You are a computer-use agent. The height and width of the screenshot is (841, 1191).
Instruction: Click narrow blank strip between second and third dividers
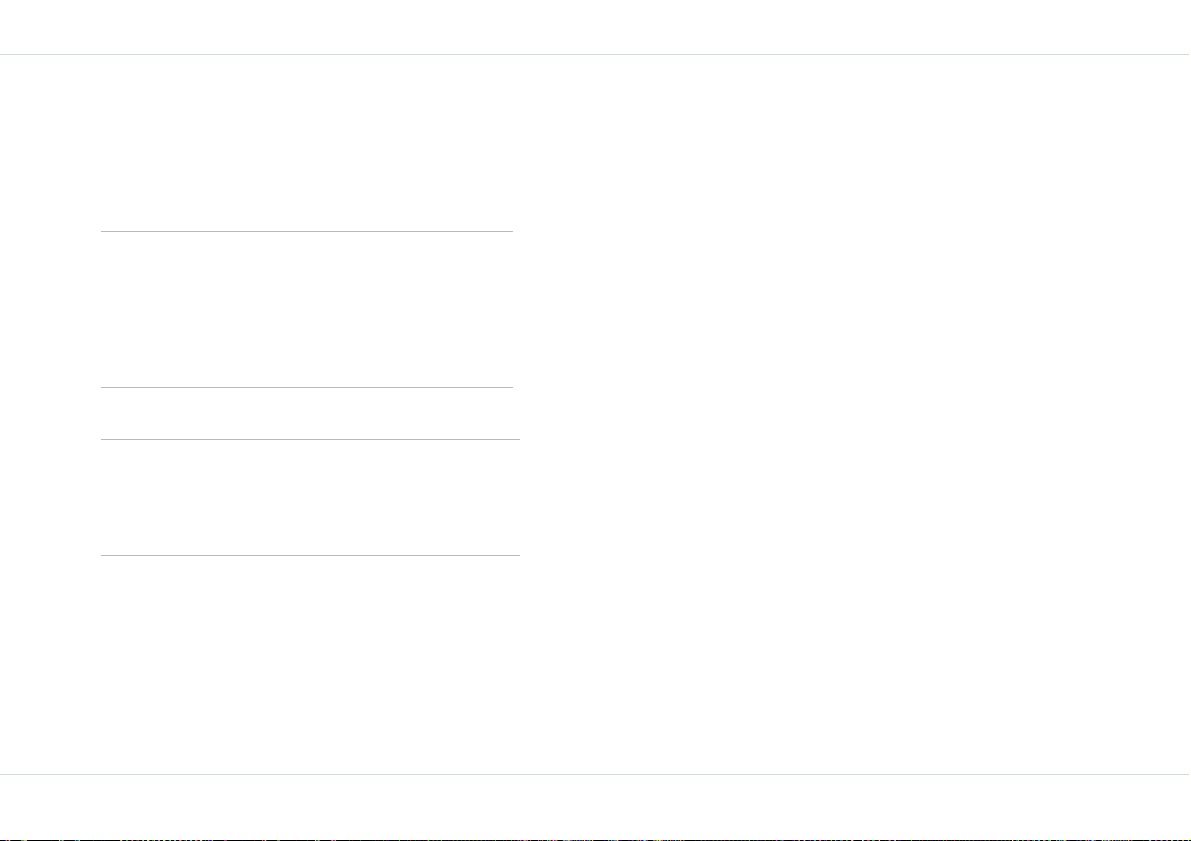coord(307,413)
